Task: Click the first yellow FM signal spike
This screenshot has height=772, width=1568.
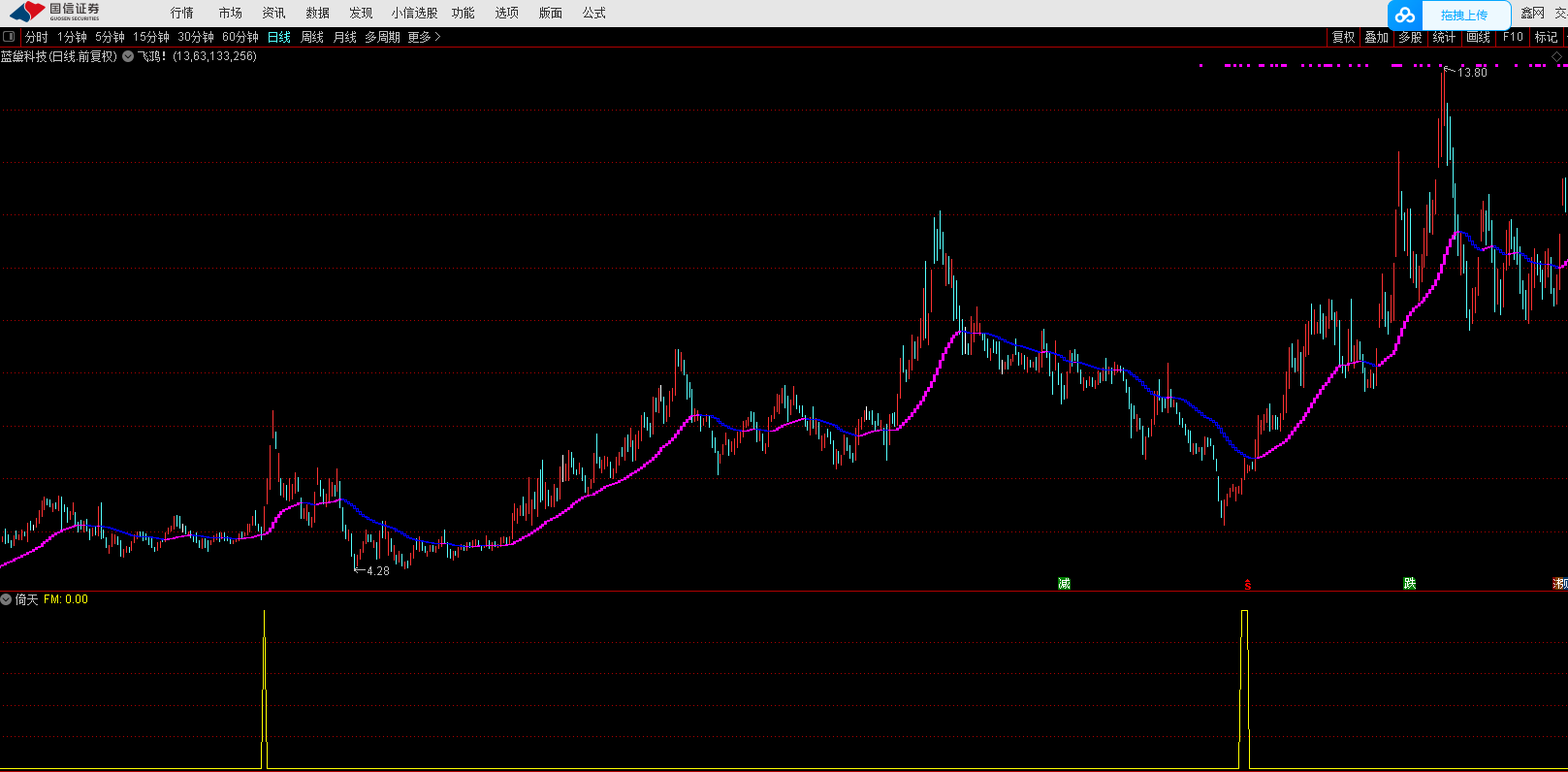Action: (264, 689)
